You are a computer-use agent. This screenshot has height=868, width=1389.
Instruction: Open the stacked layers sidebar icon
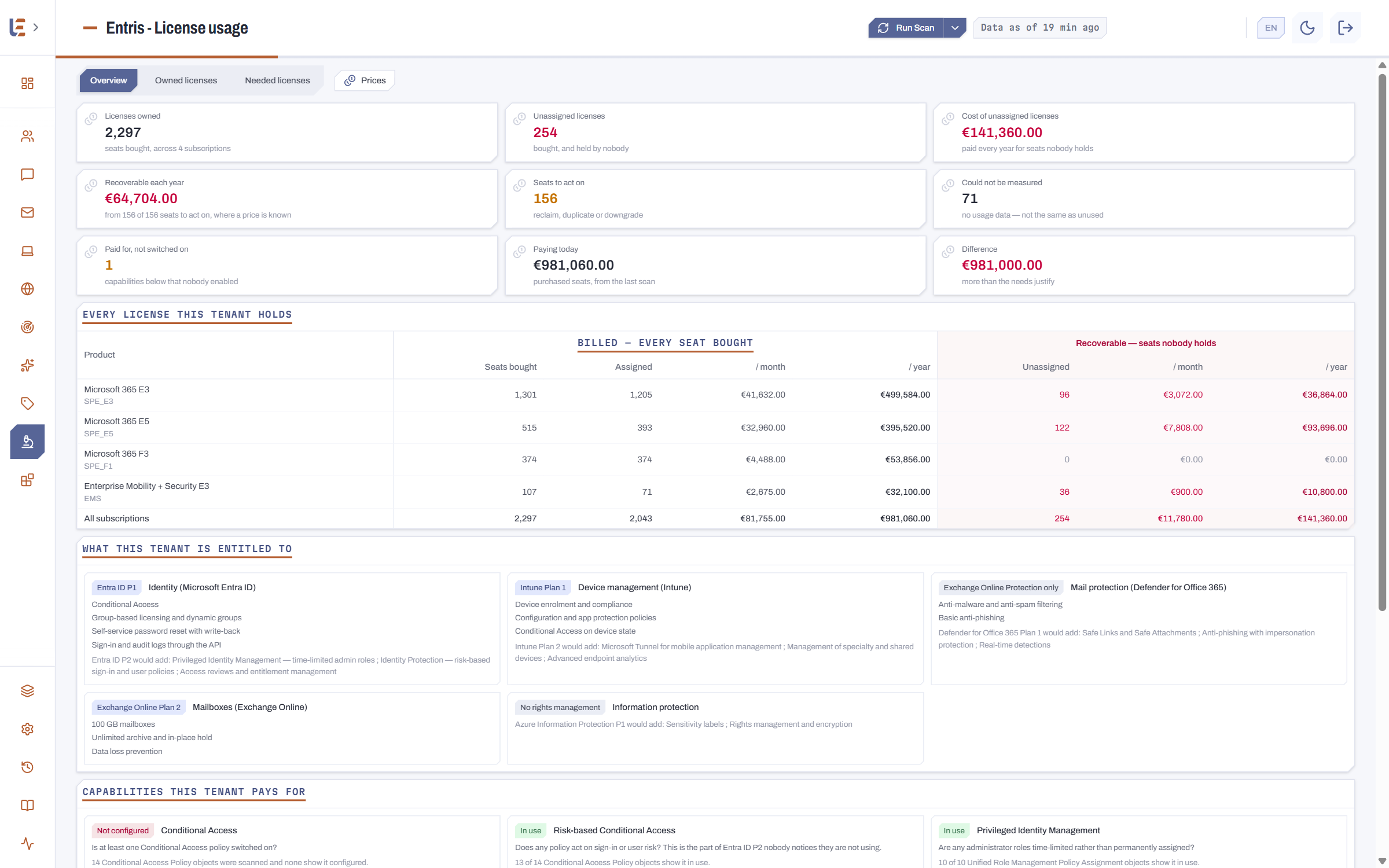click(27, 691)
